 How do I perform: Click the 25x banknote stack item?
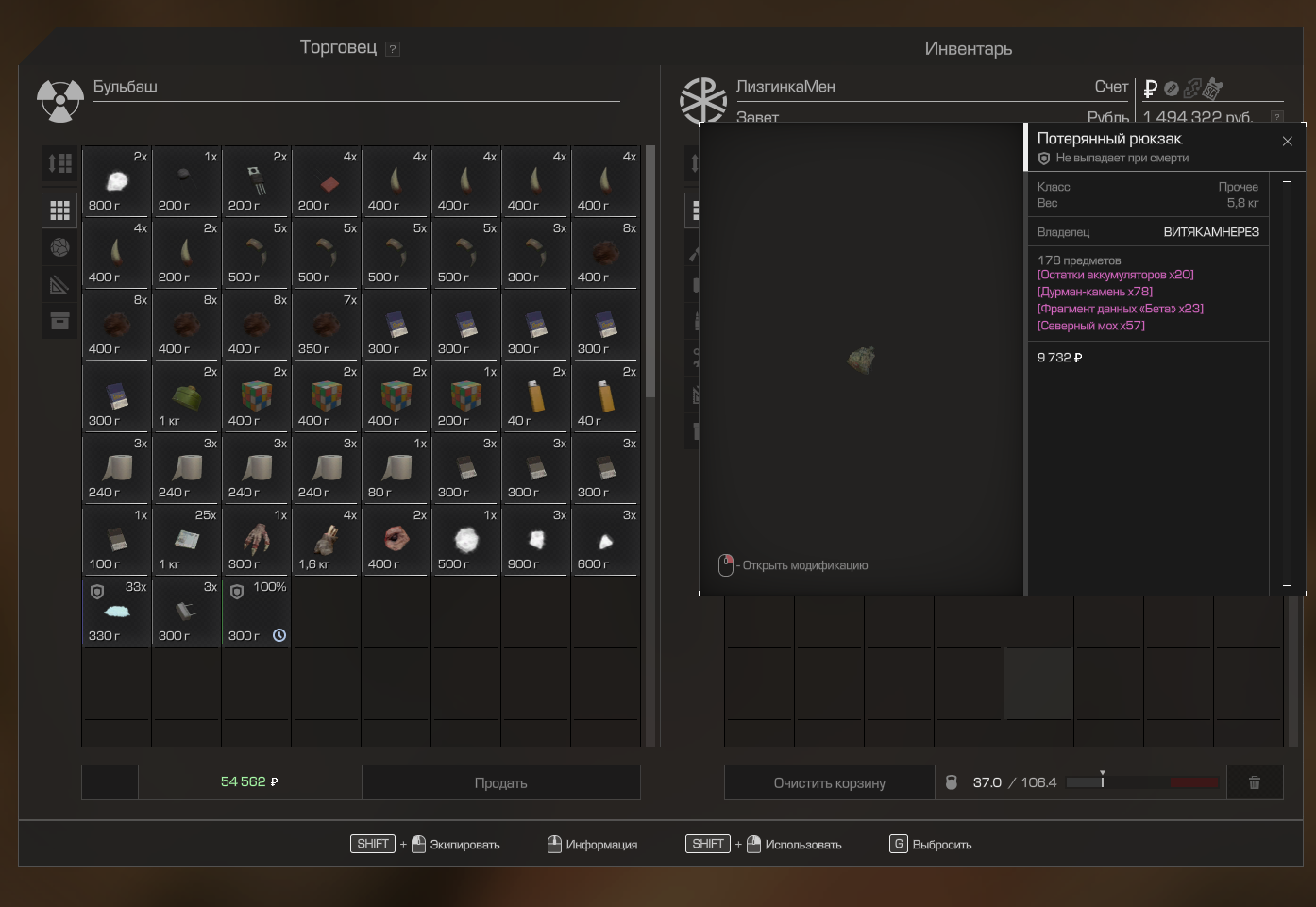click(x=186, y=540)
